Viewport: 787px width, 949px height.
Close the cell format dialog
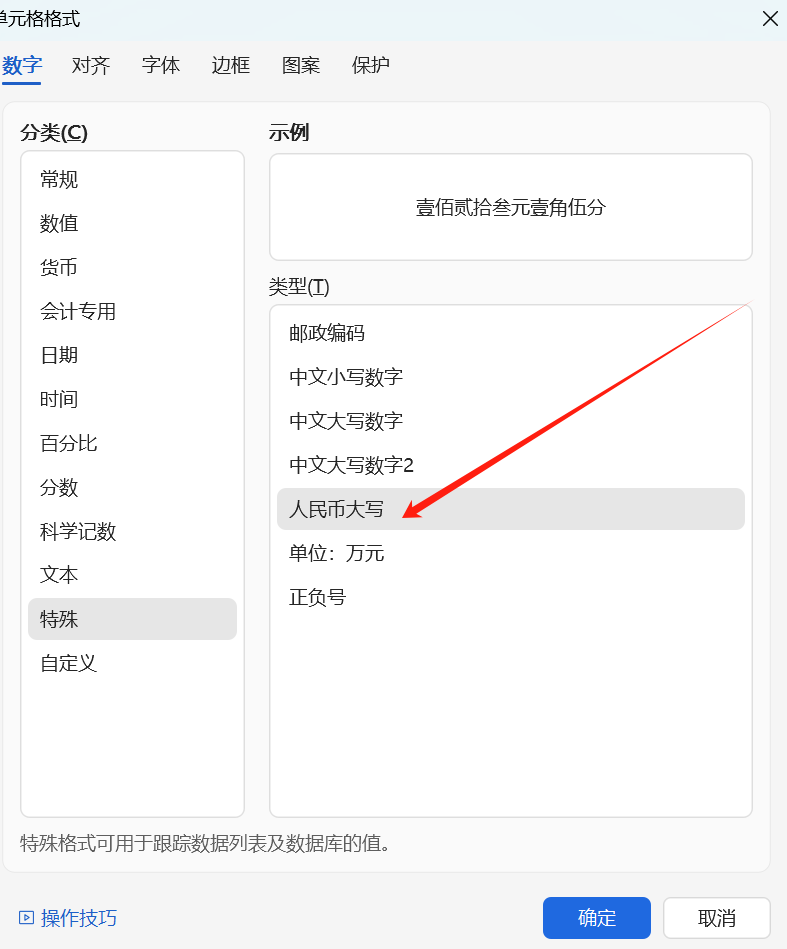pos(770,19)
